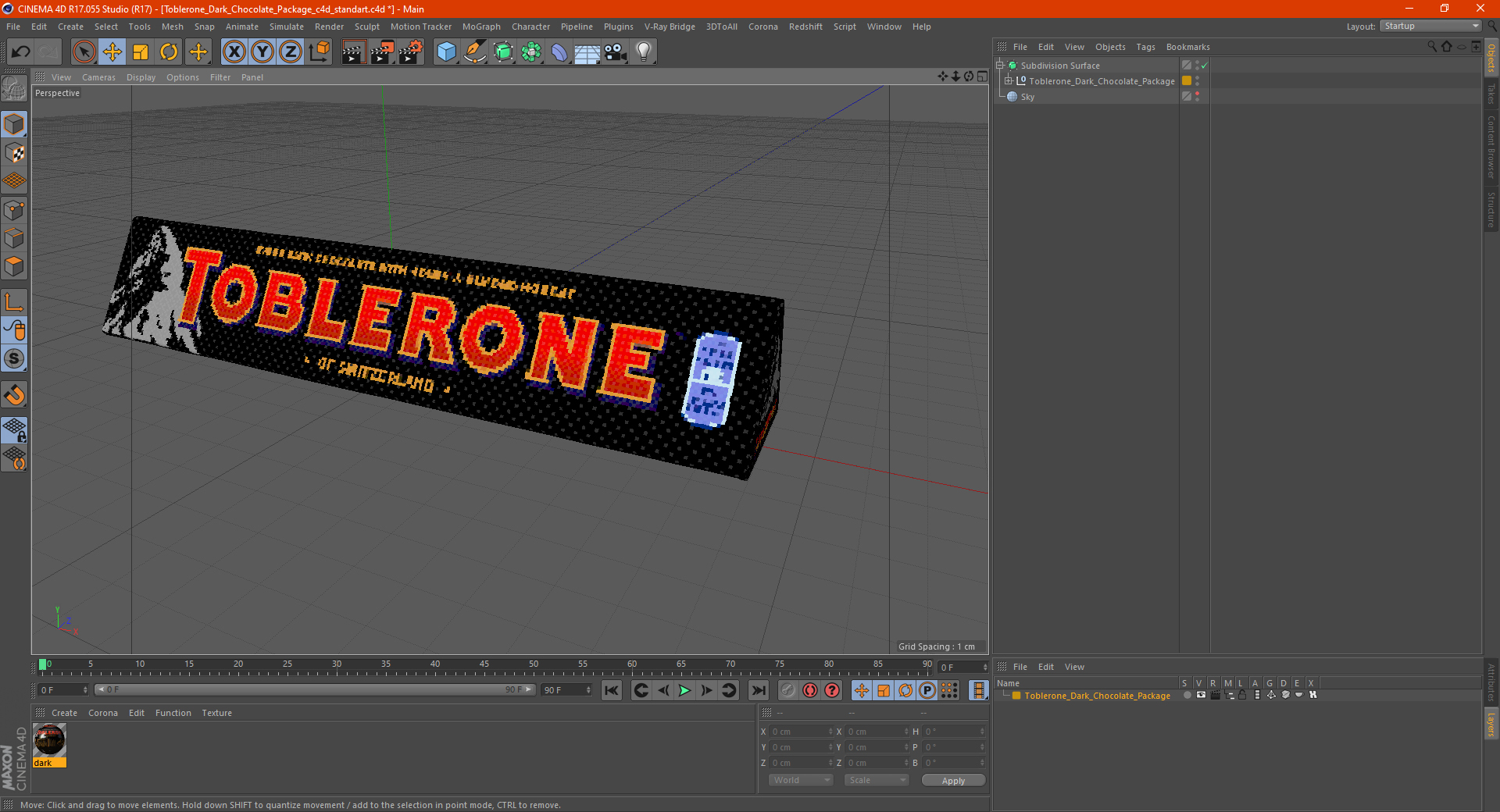Toggle Snap enable S icon

[x=14, y=359]
